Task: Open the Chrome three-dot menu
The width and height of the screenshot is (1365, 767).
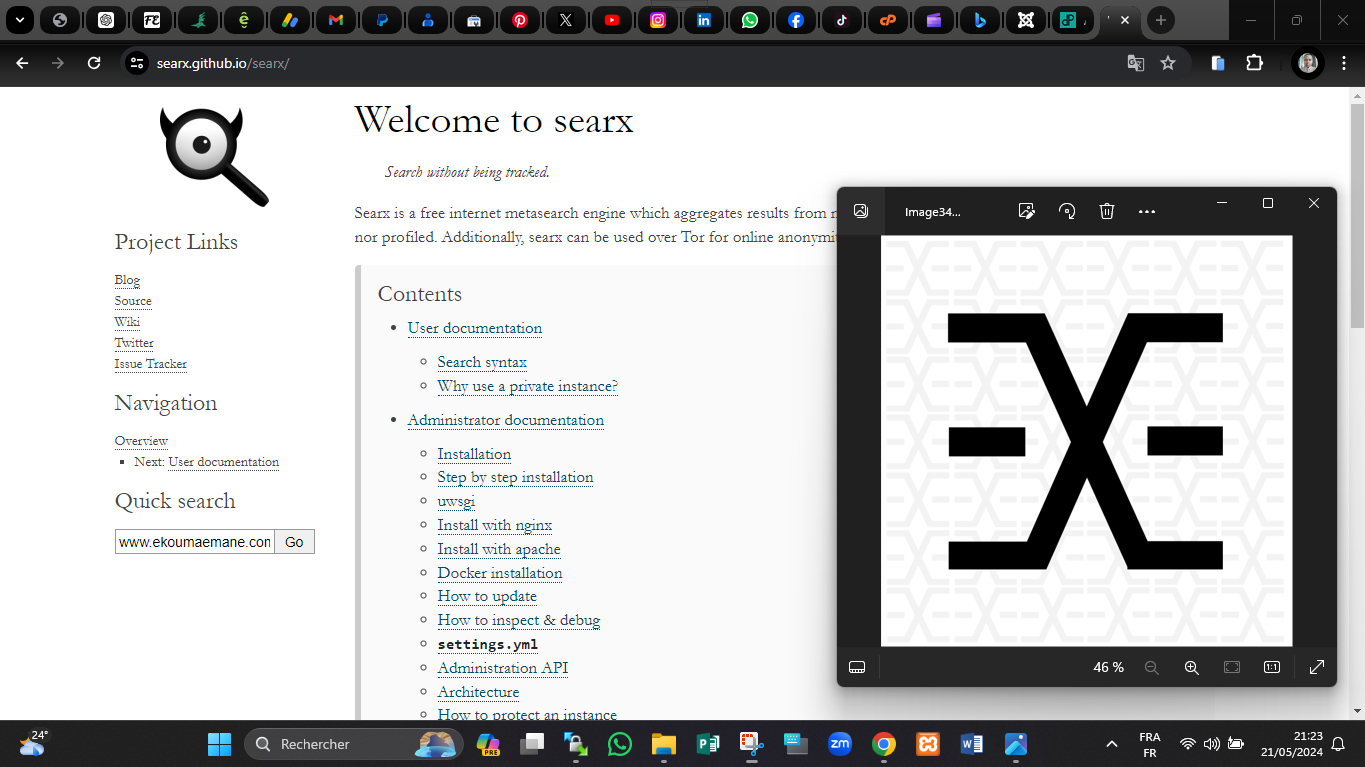Action: 1342,63
